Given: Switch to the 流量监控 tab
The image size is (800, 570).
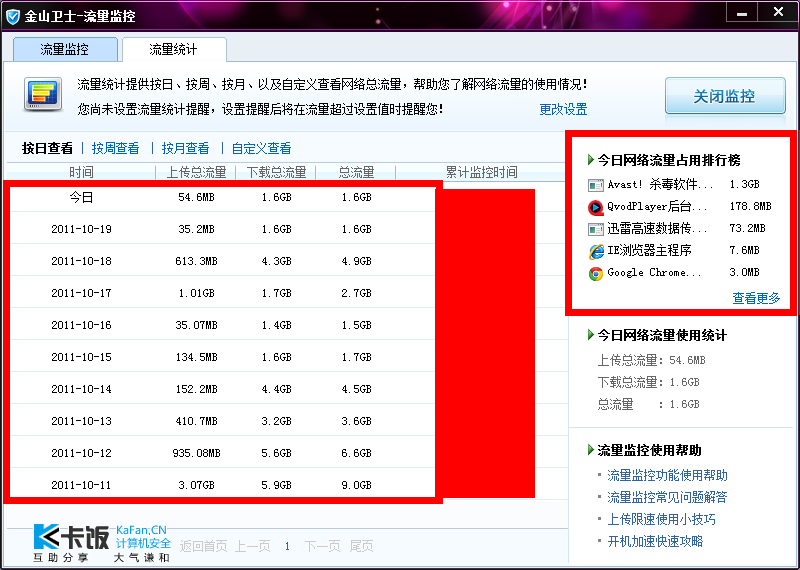Looking at the screenshot, I should pos(65,49).
